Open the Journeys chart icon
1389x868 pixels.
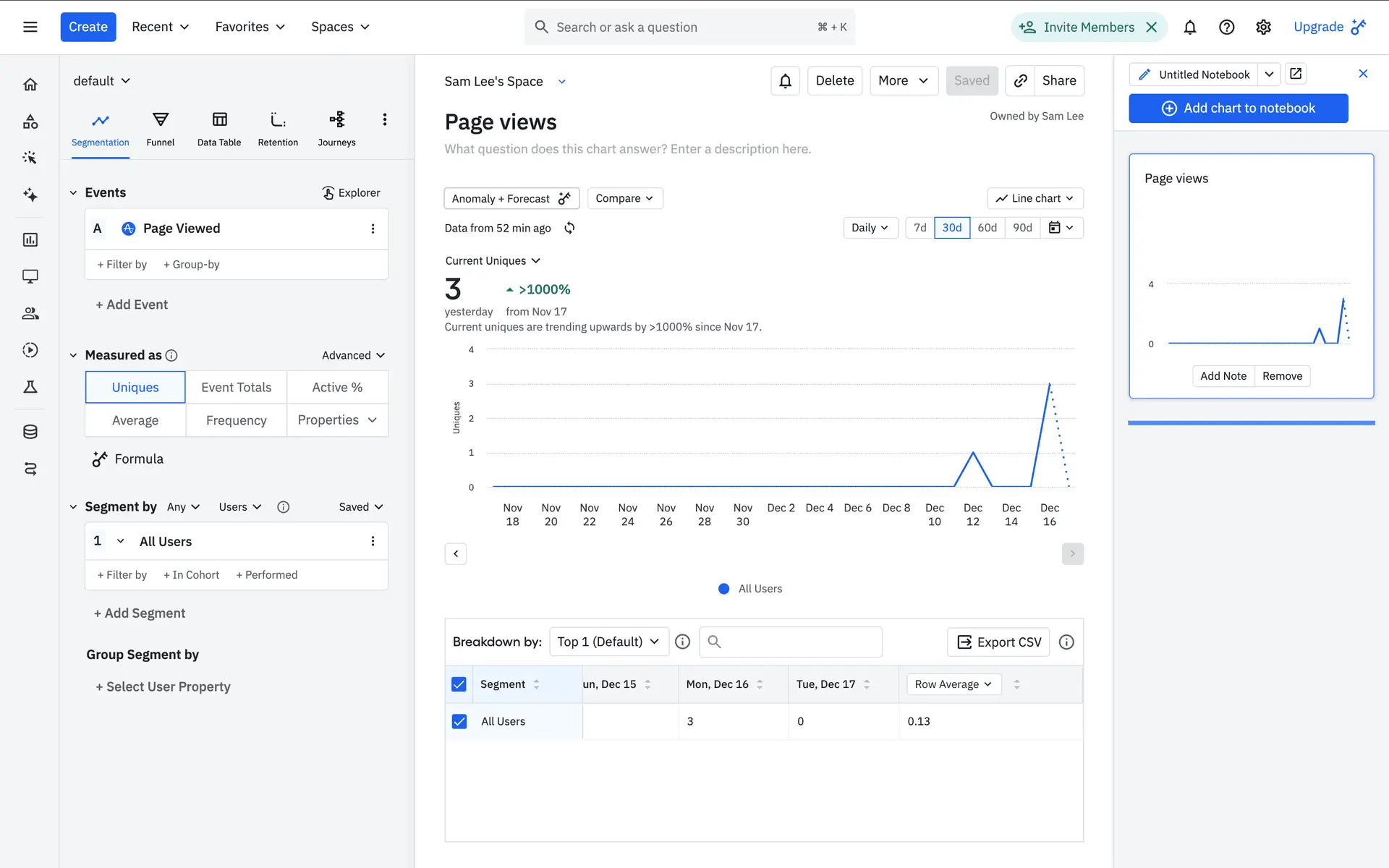(336, 128)
